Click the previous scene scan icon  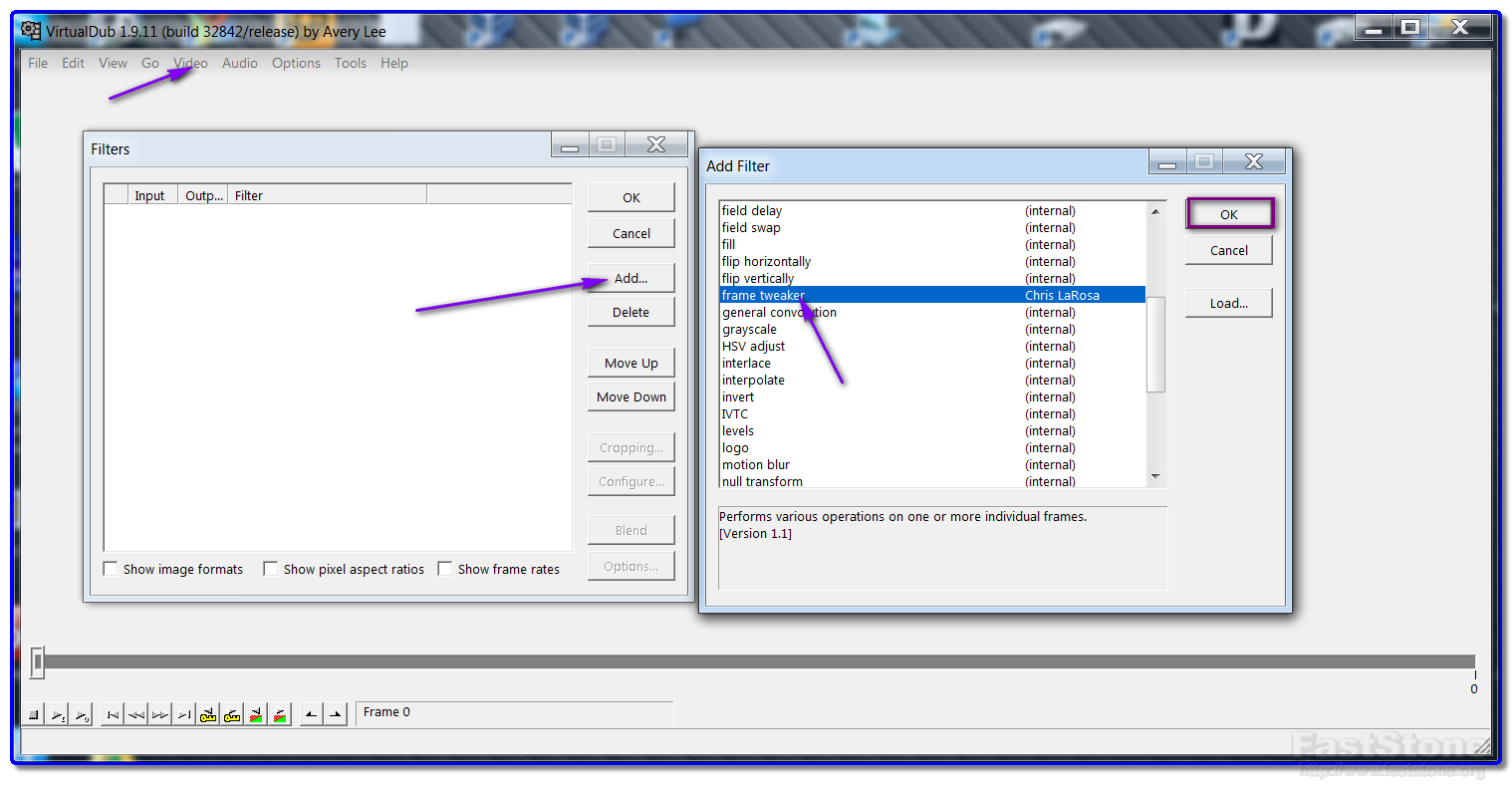point(256,714)
